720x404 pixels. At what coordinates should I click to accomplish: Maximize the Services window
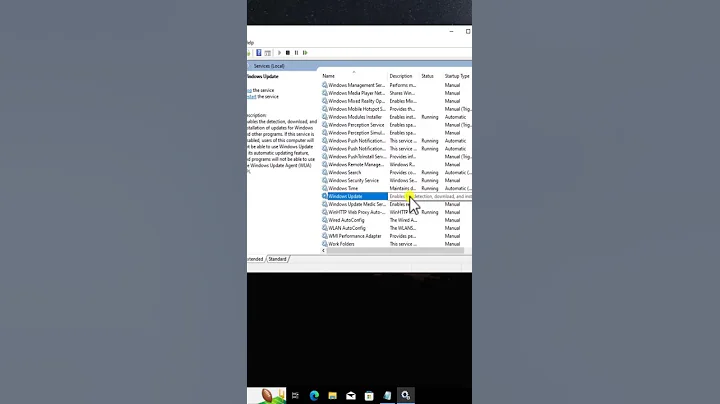468,32
